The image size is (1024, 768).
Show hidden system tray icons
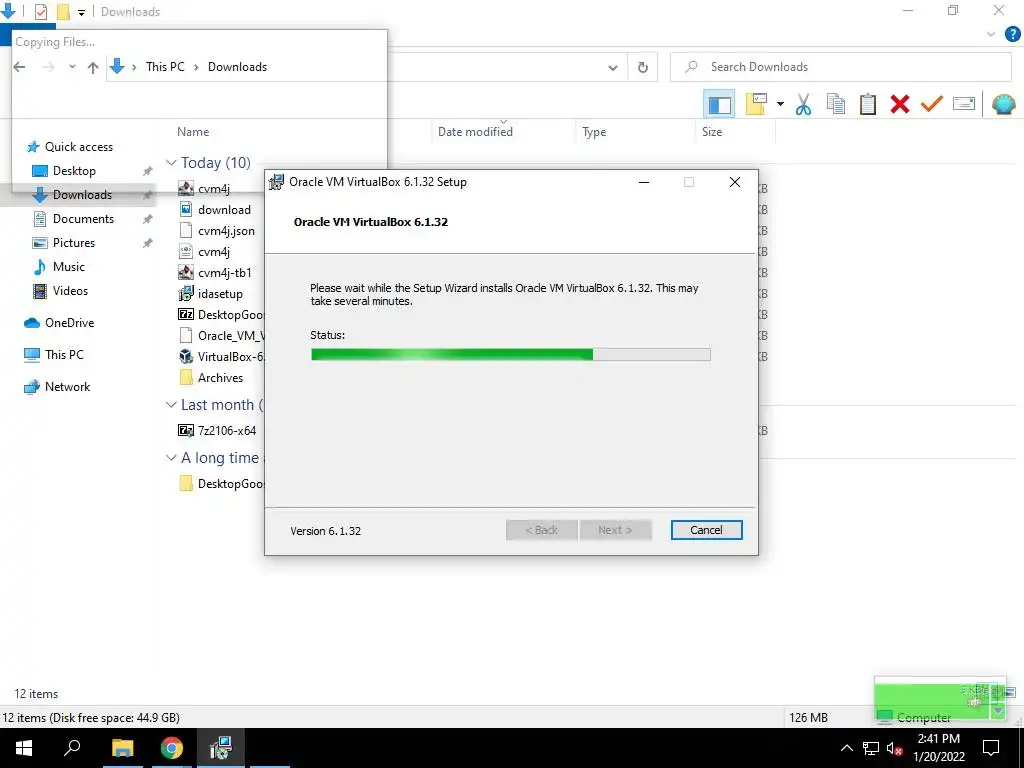tap(846, 748)
